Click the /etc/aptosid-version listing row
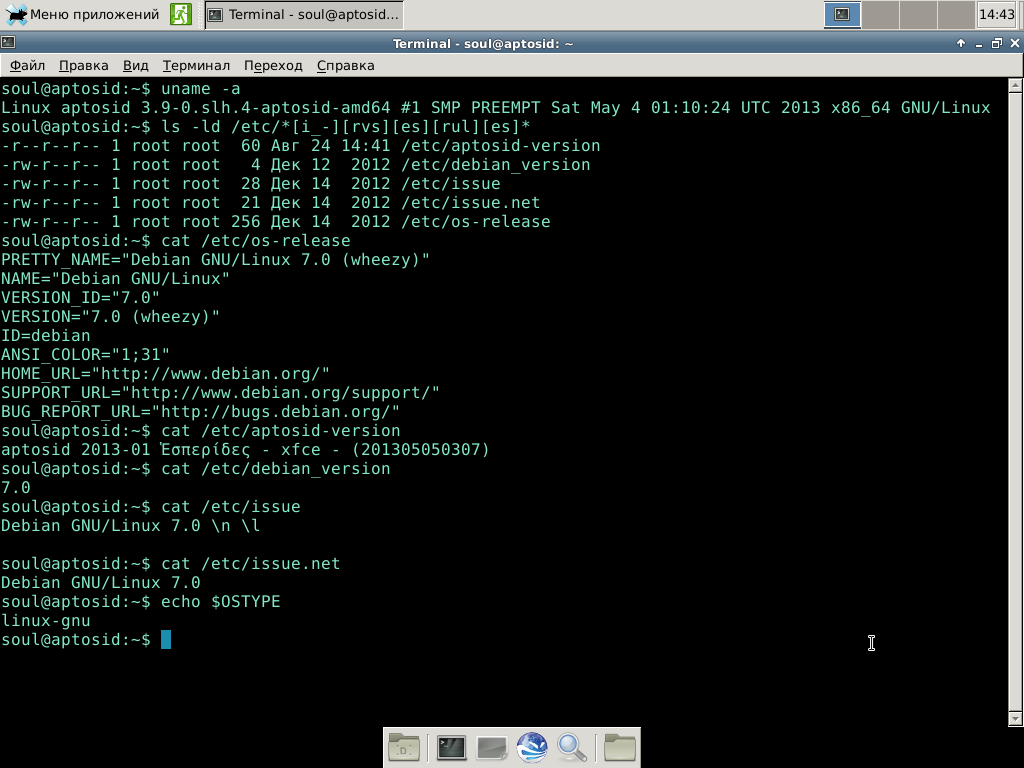Viewport: 1024px width, 768px height. (300, 146)
